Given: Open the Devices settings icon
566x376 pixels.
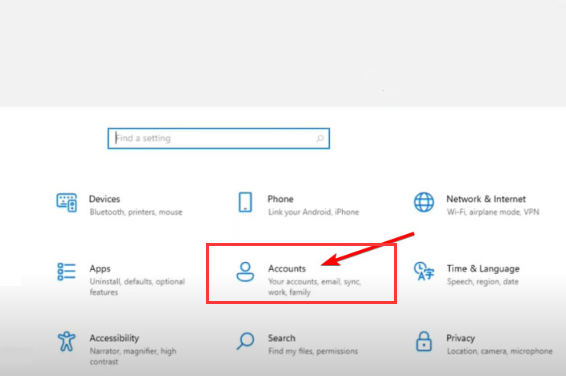Looking at the screenshot, I should point(66,202).
